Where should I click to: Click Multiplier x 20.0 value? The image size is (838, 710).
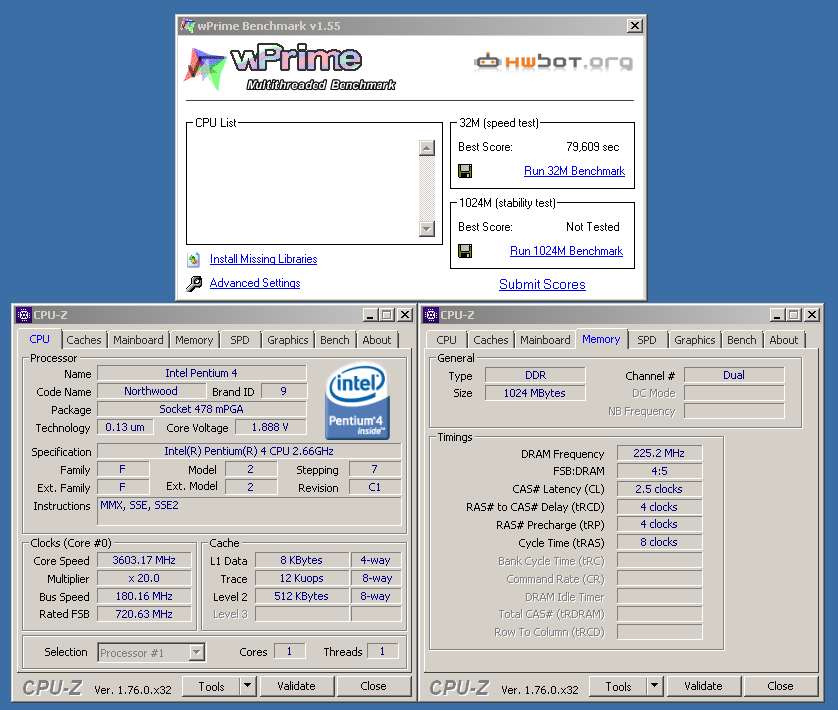pyautogui.click(x=144, y=578)
